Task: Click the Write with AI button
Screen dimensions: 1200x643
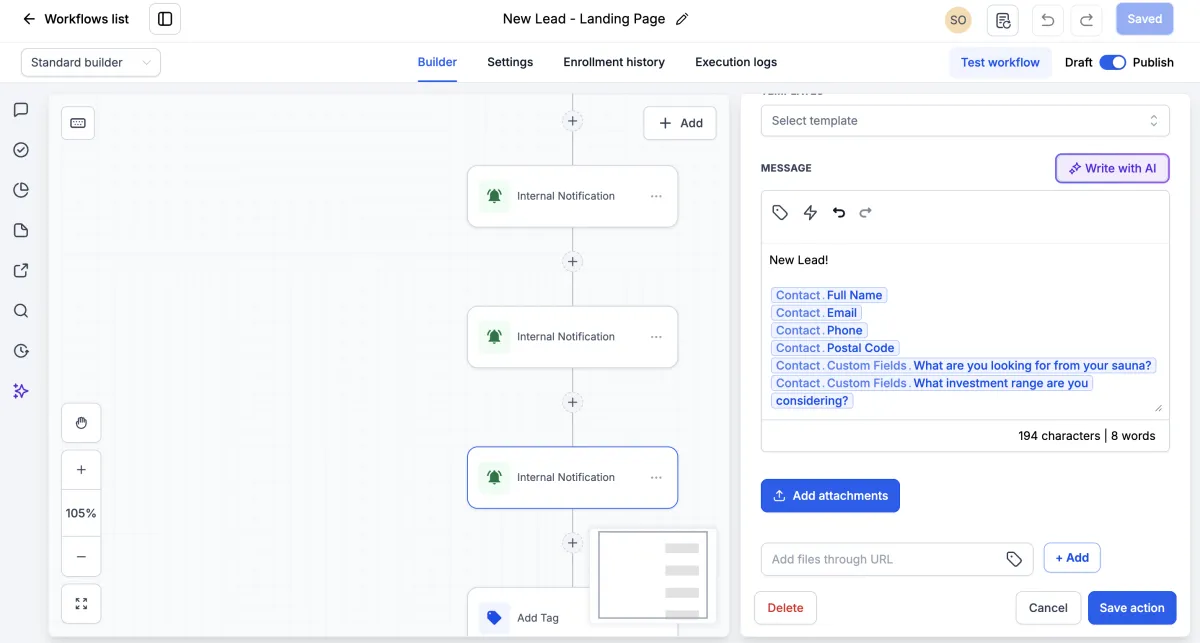Action: [1112, 168]
